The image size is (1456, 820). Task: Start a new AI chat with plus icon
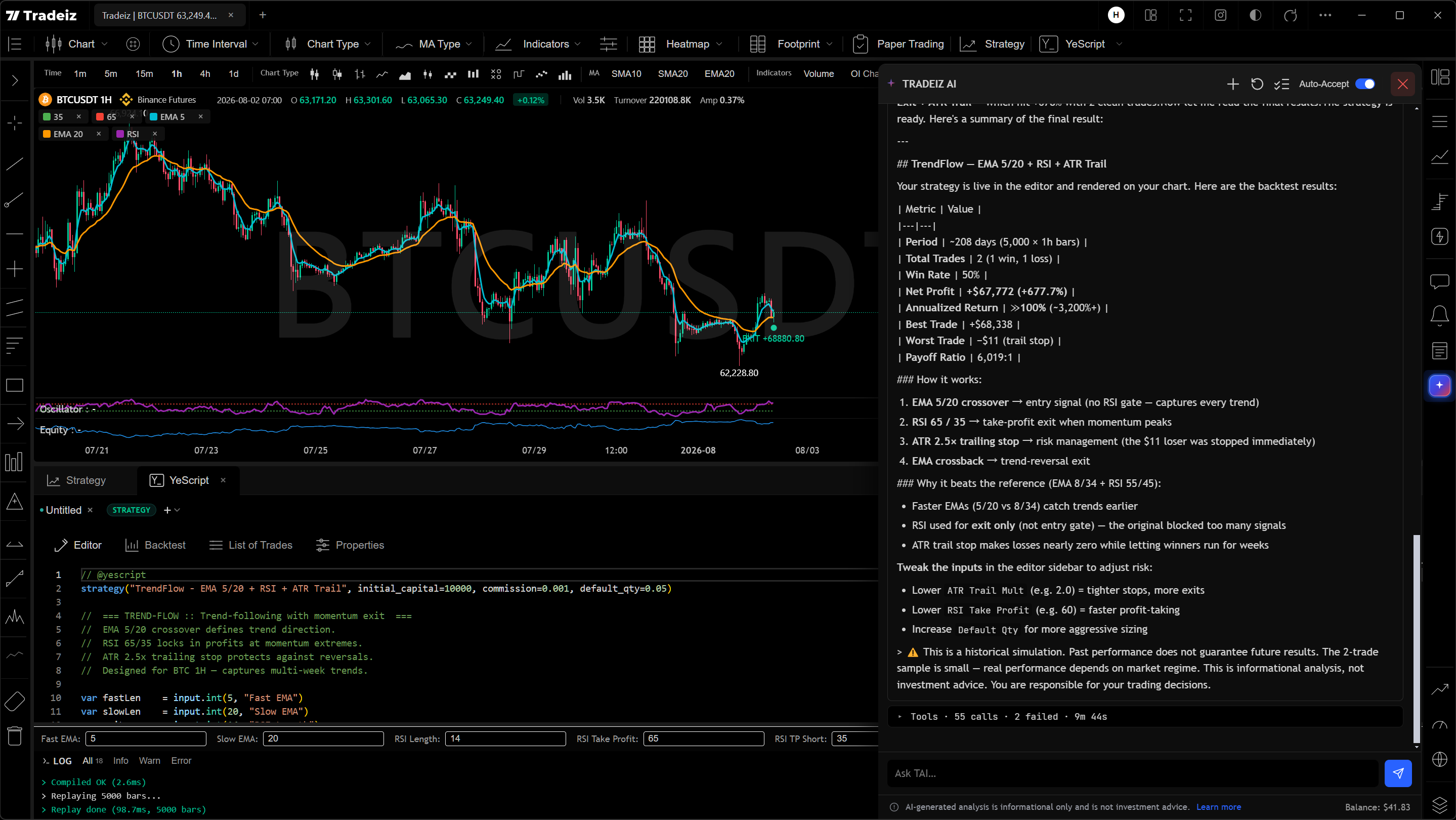(1233, 84)
